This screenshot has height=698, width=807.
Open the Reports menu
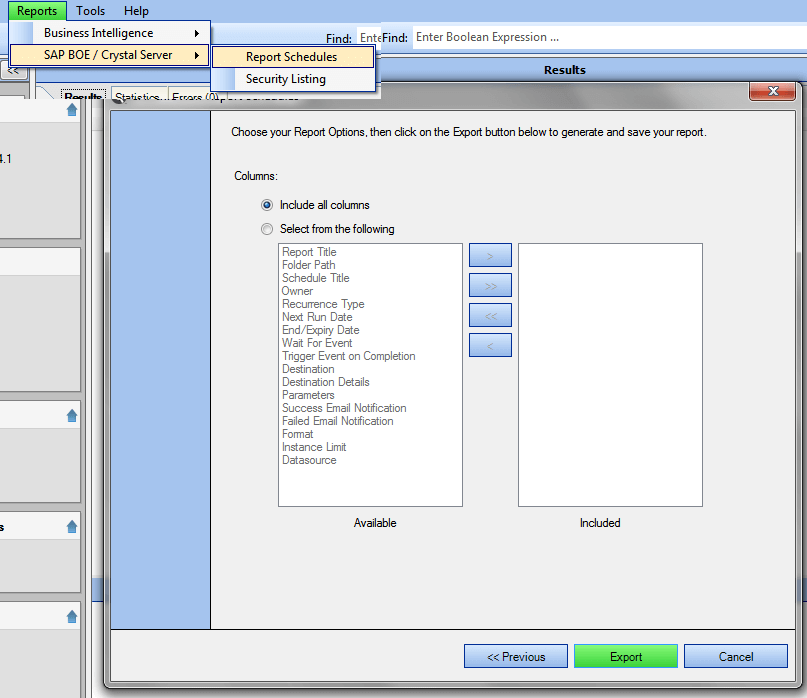click(x=37, y=11)
